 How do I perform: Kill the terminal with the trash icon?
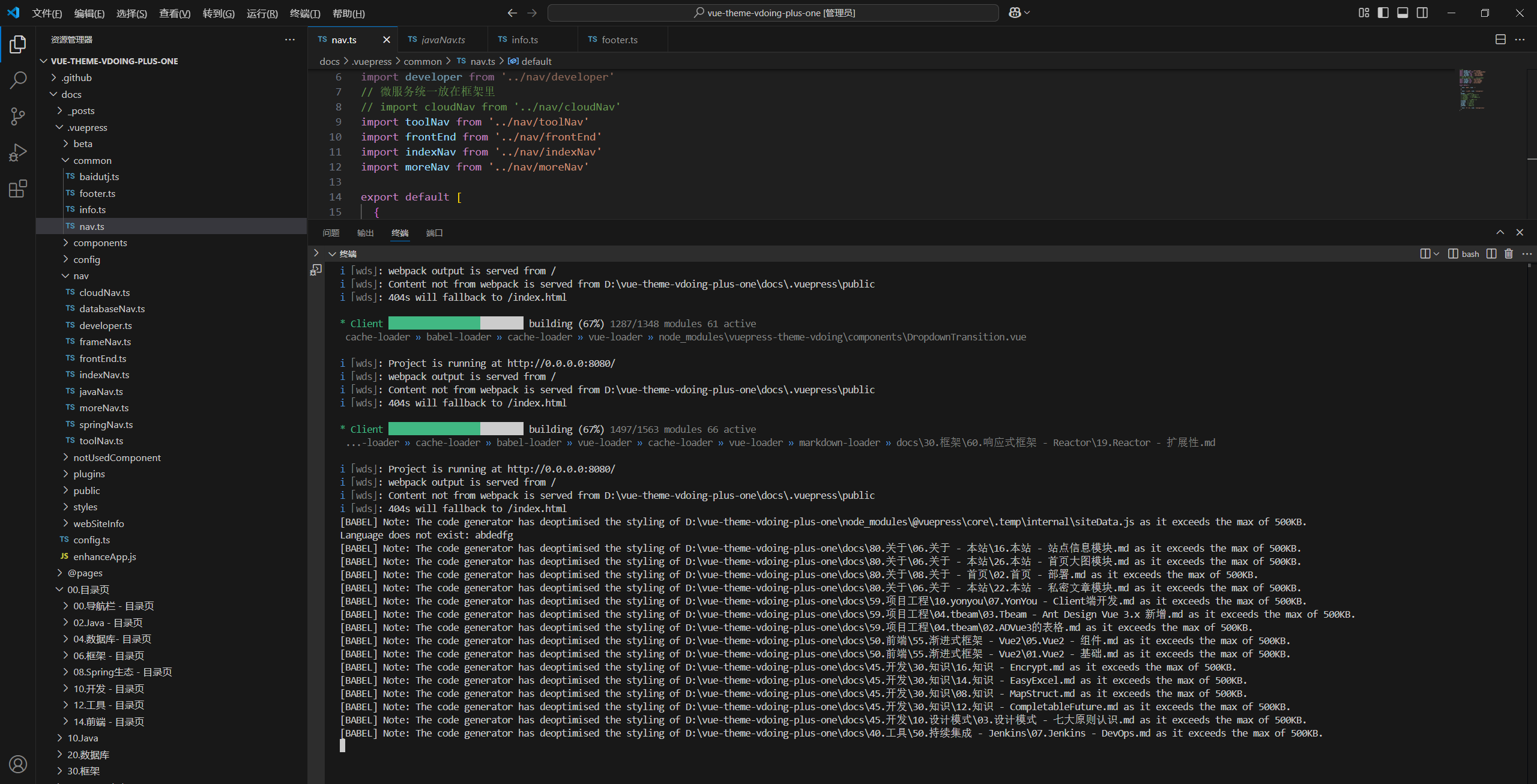click(x=1509, y=254)
